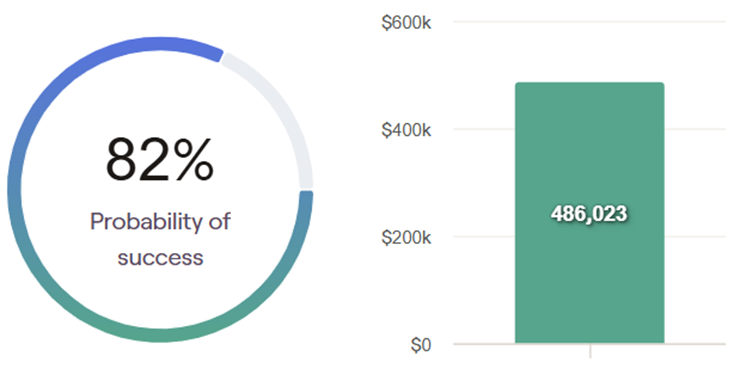Click the $0 axis label
Image resolution: width=746 pixels, height=387 pixels.
[421, 345]
